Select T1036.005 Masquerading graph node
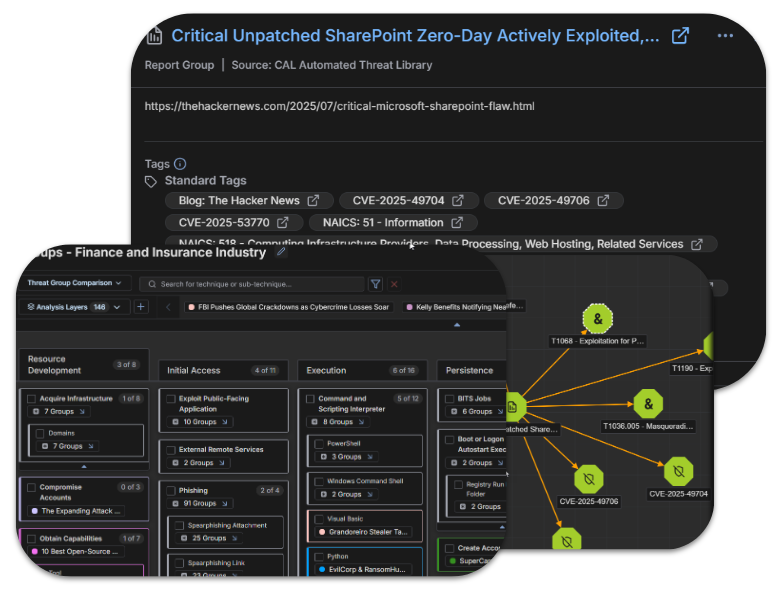 click(x=648, y=404)
